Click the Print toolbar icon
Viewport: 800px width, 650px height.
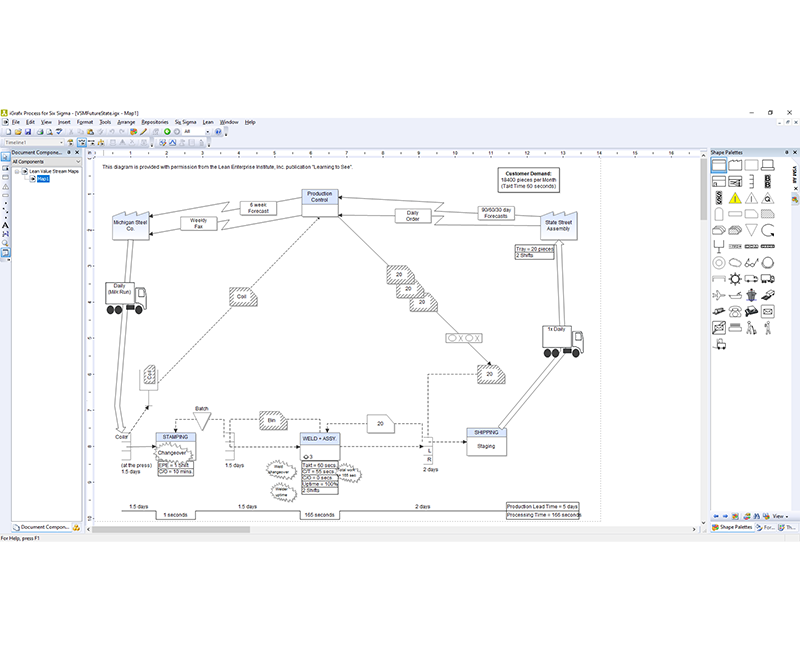pyautogui.click(x=40, y=131)
